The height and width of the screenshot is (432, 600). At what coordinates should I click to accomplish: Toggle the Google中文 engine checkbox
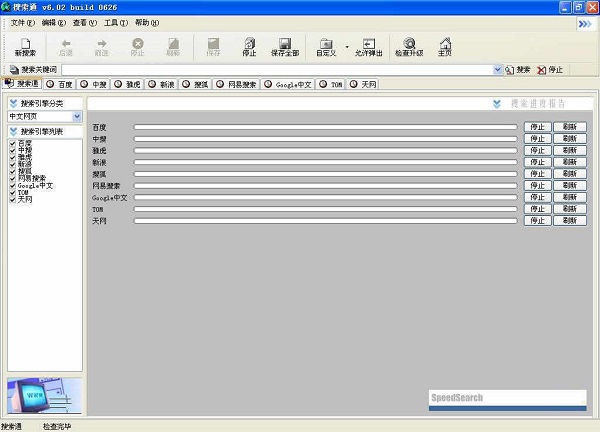coord(12,186)
